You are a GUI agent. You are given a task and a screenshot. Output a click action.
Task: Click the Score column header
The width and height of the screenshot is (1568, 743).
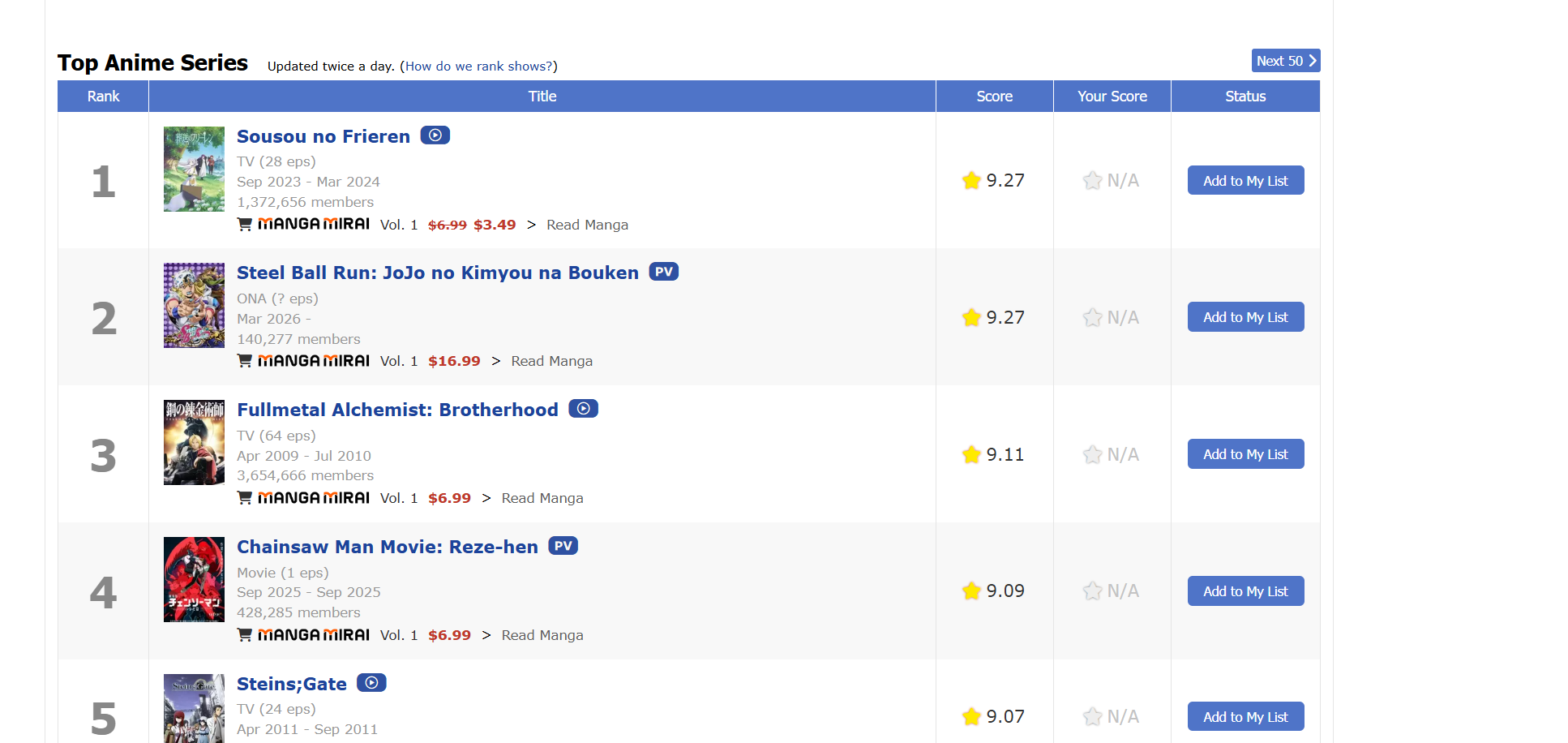coord(995,96)
